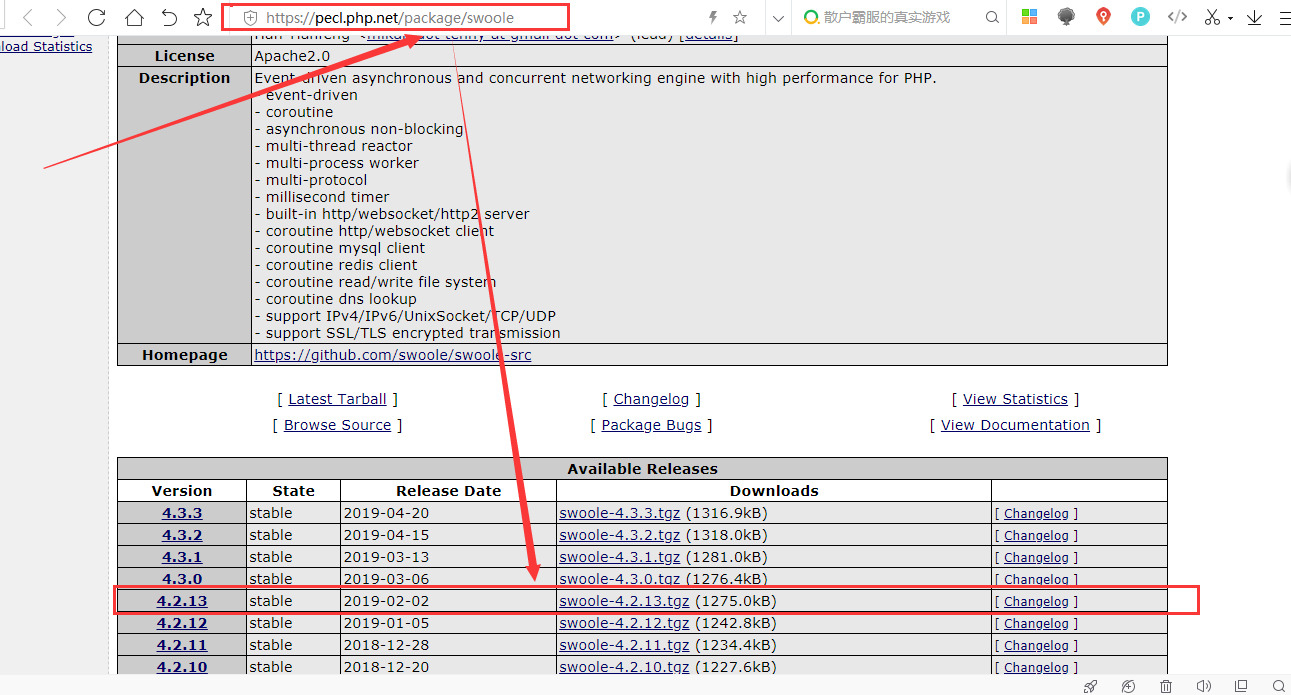Image resolution: width=1291 pixels, height=695 pixels.
Task: Open Changelog for release 4.3.2
Action: click(1036, 536)
